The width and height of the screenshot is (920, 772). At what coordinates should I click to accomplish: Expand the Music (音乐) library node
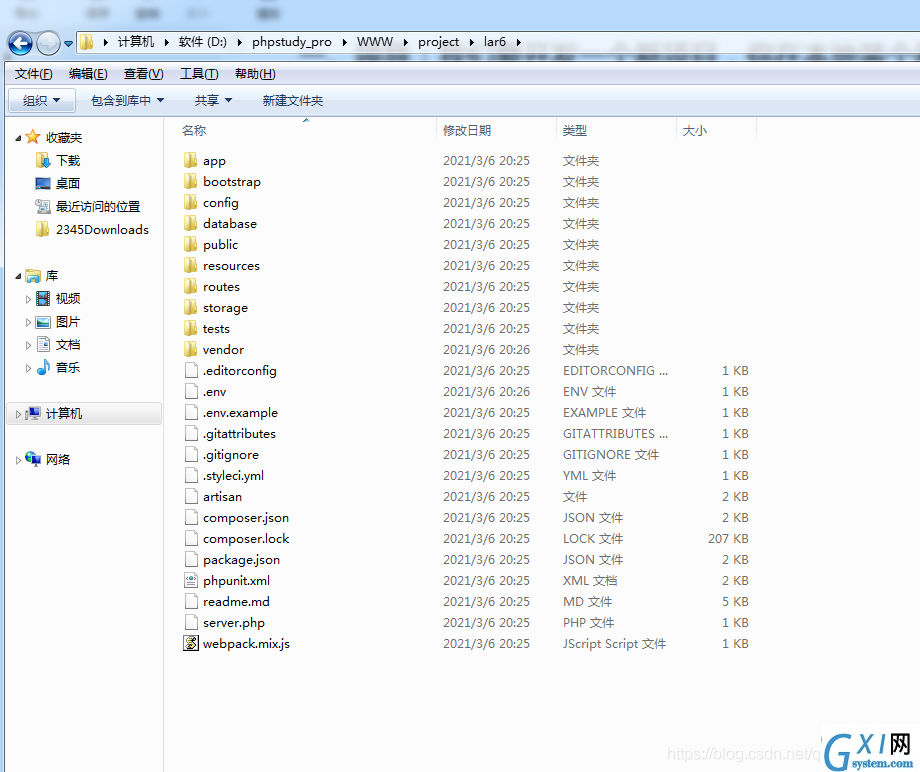coord(28,368)
